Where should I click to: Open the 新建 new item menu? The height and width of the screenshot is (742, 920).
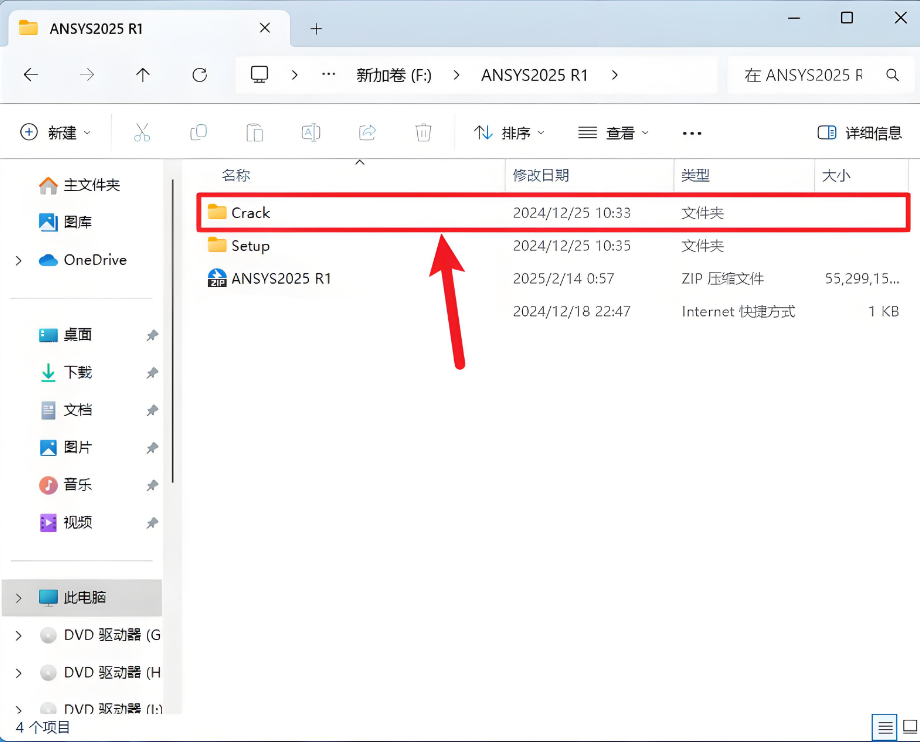[56, 133]
